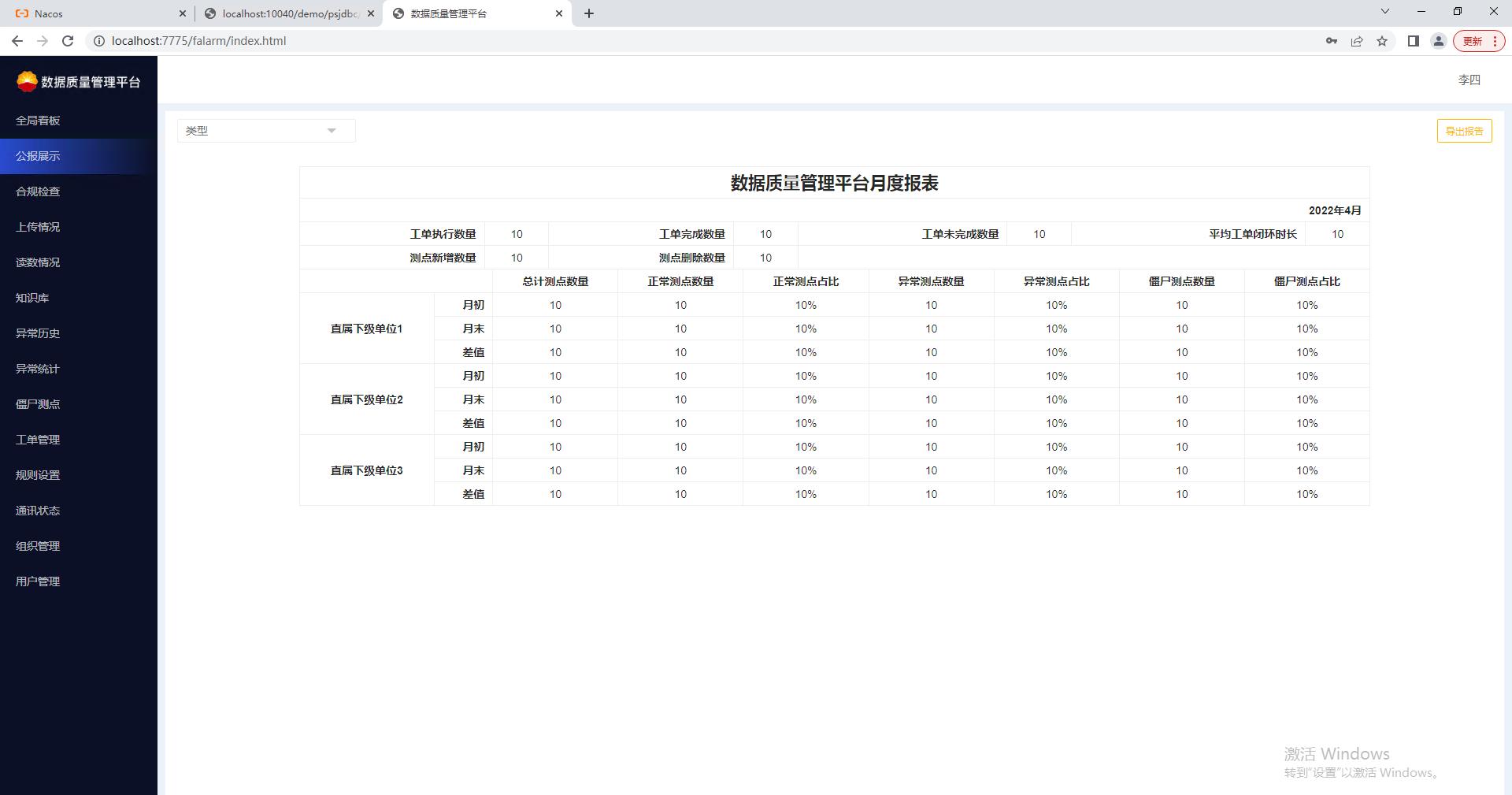Click the 李四 username link
This screenshot has width=1512, height=795.
click(x=1469, y=80)
